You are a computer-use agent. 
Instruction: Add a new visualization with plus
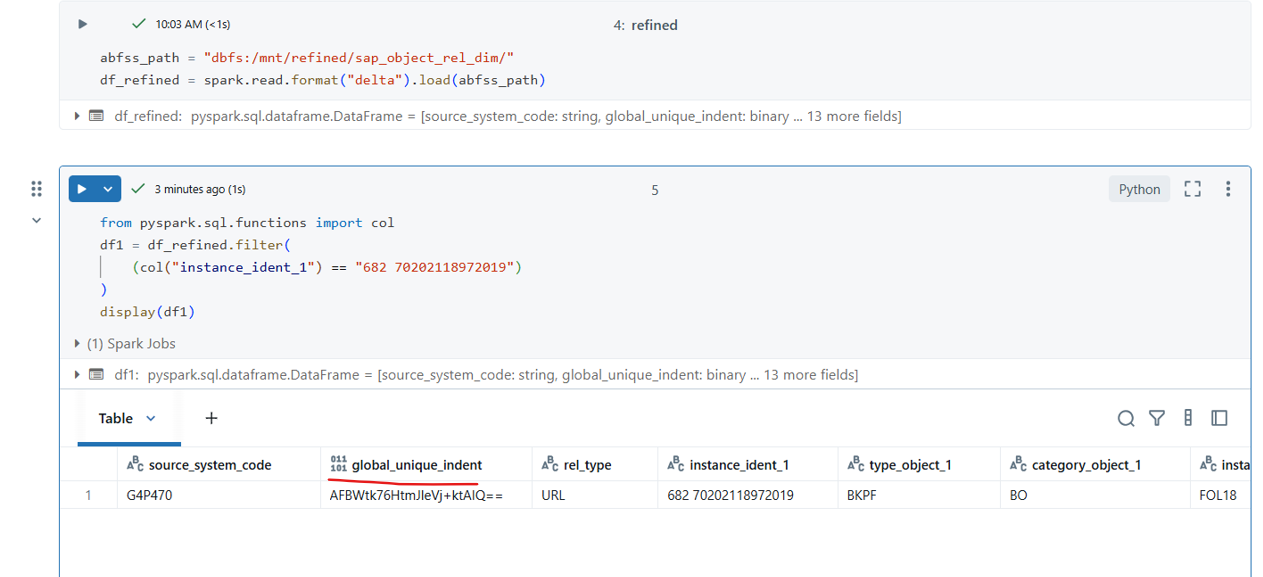(211, 418)
